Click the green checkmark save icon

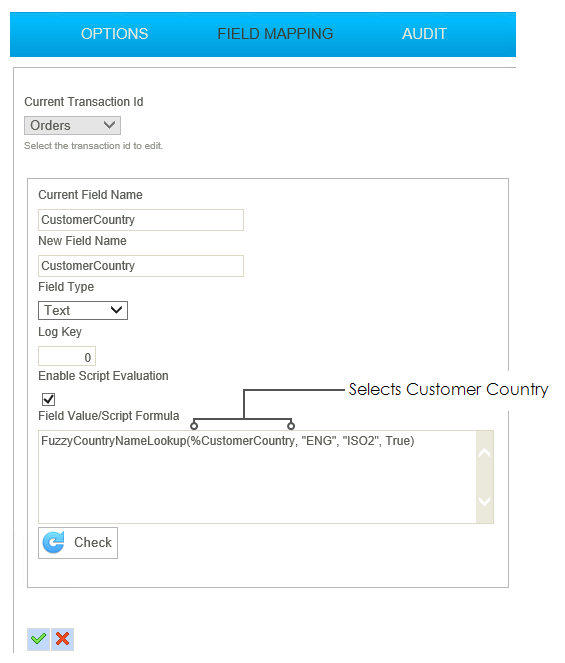click(x=38, y=639)
